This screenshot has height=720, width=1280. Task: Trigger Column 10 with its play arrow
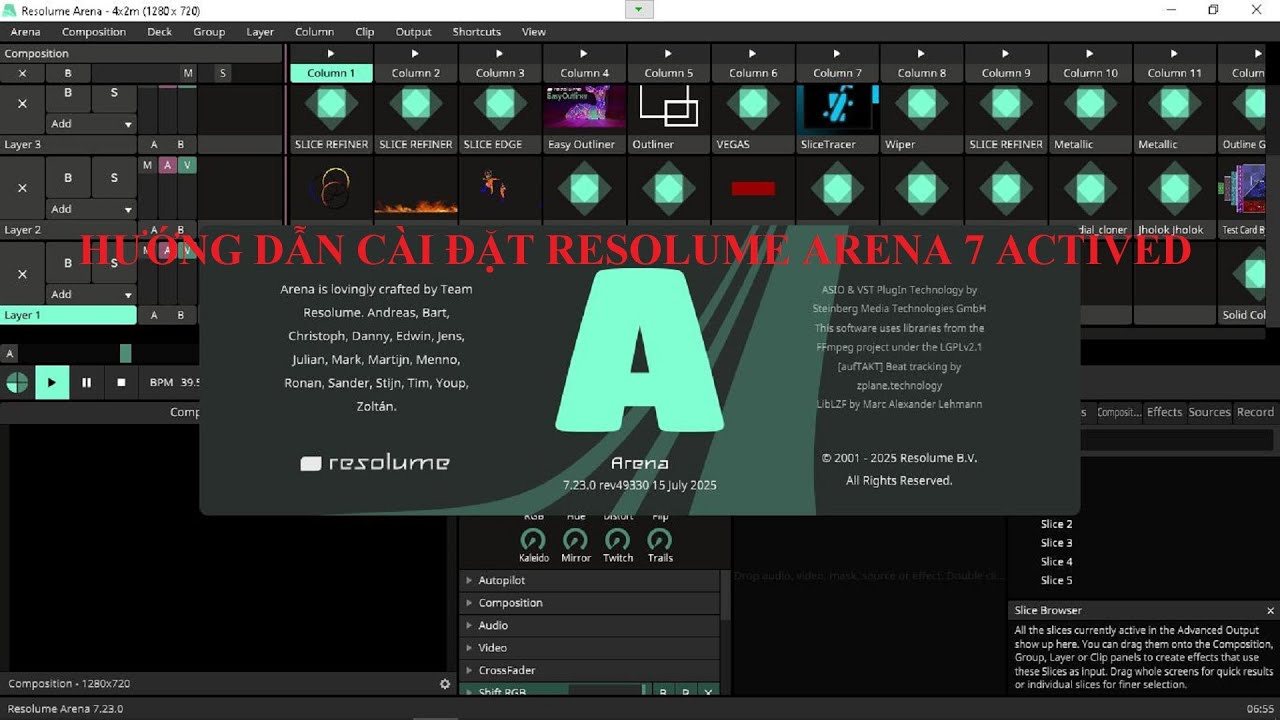coord(1090,53)
